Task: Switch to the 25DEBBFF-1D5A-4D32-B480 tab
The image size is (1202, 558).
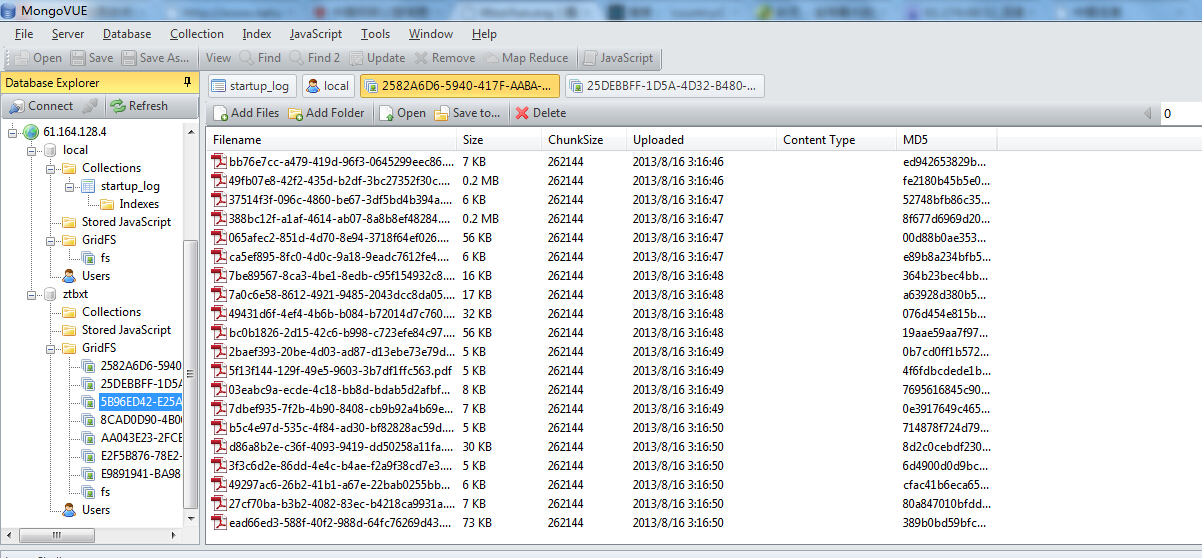Action: pos(665,86)
